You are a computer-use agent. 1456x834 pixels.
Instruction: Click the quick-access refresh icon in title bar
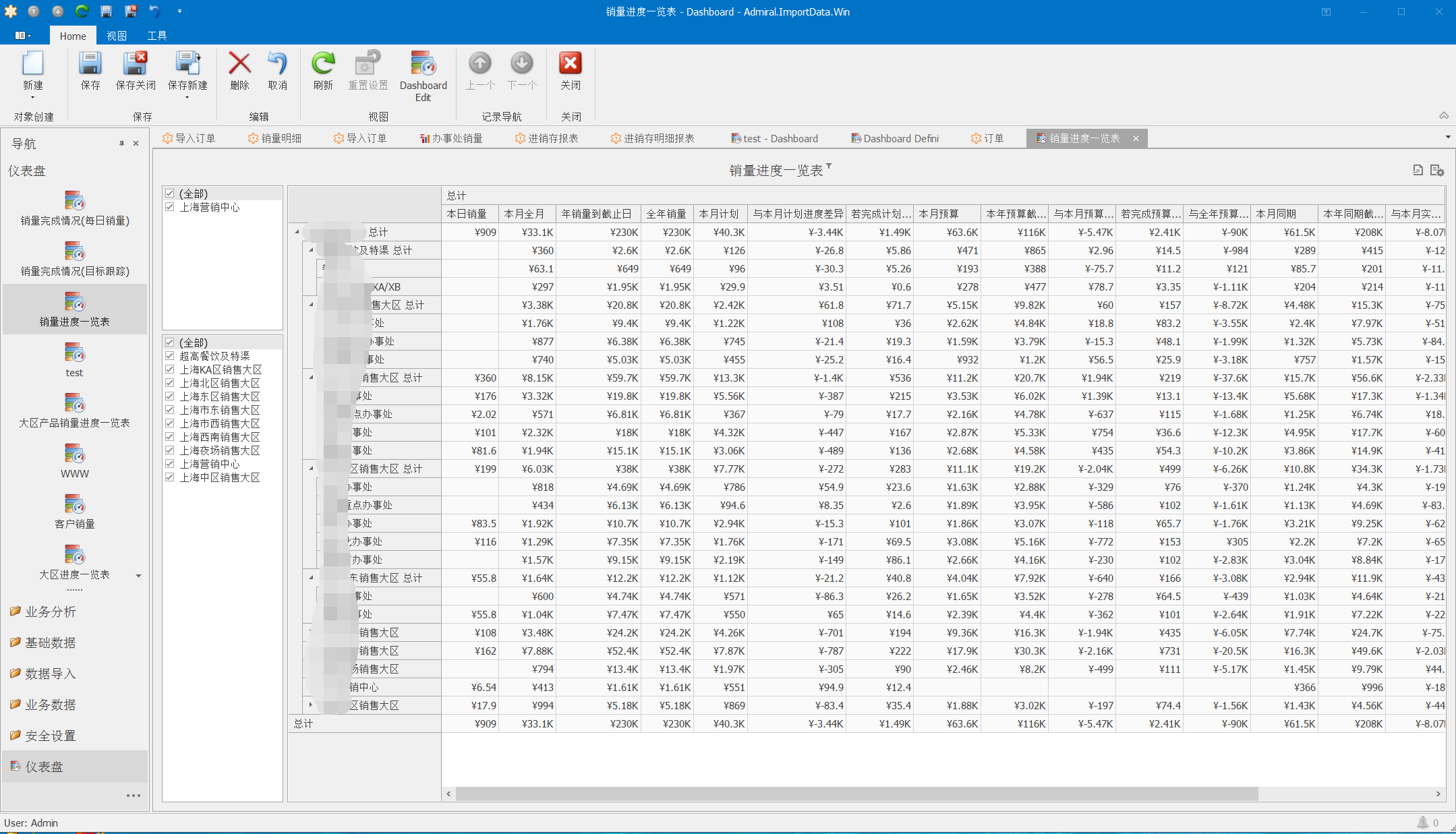click(82, 11)
